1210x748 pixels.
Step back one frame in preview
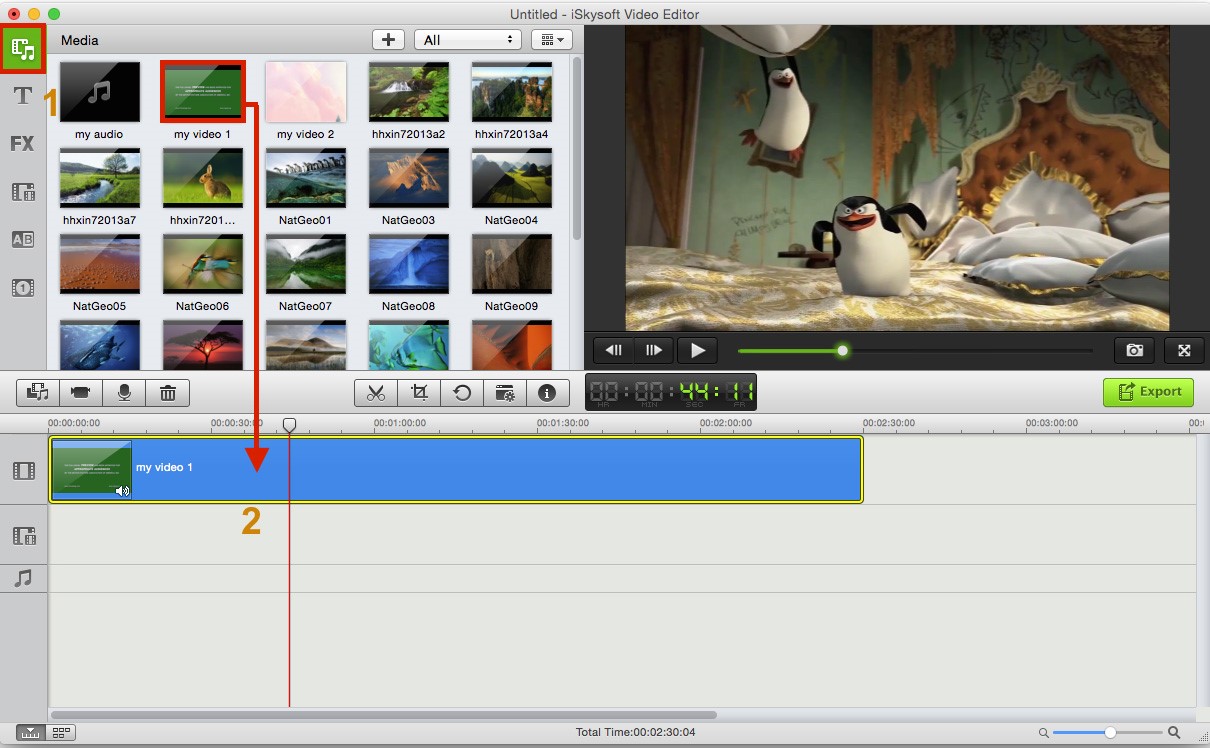613,350
